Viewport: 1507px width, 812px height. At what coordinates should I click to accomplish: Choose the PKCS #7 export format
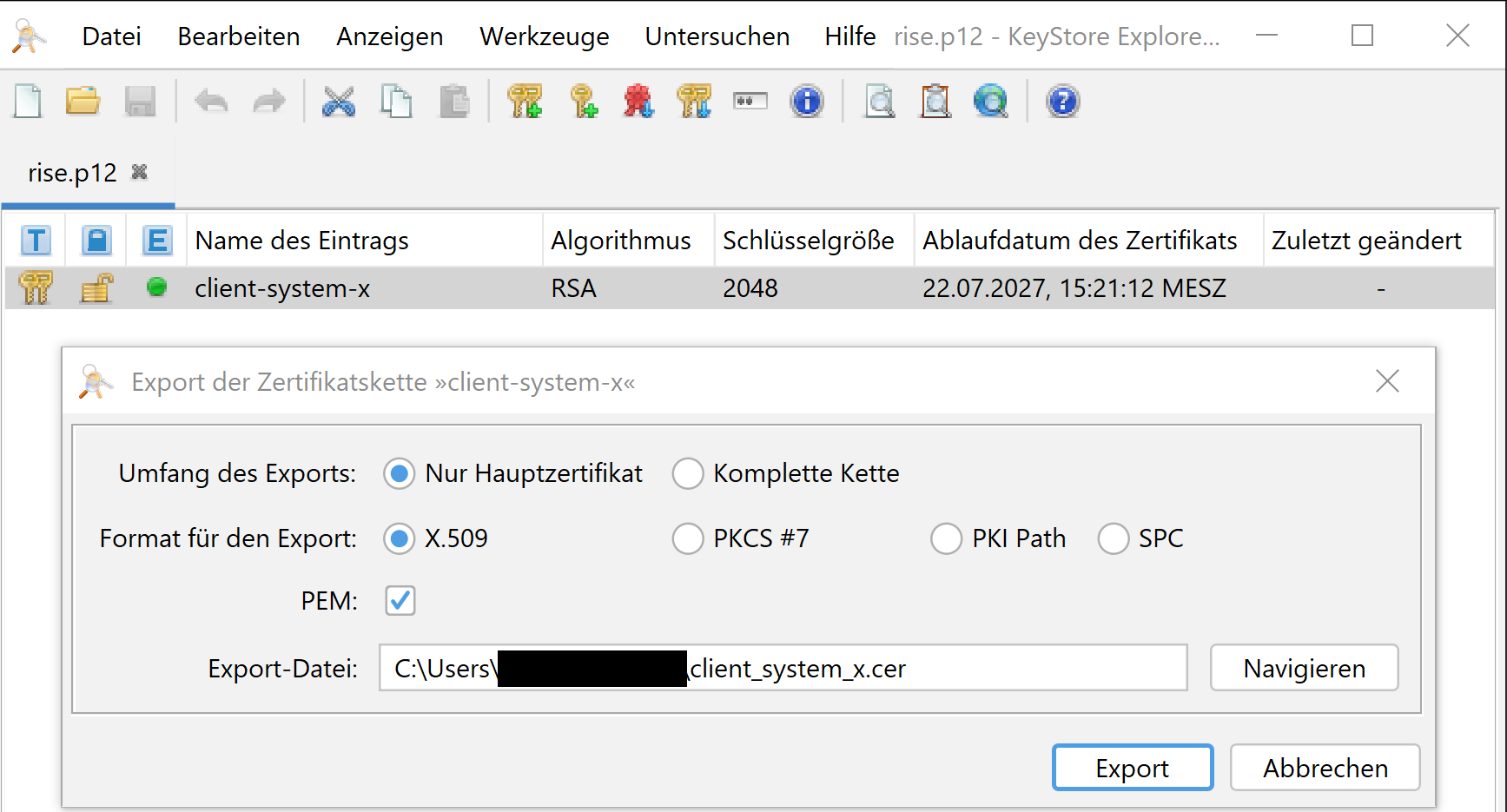[688, 539]
